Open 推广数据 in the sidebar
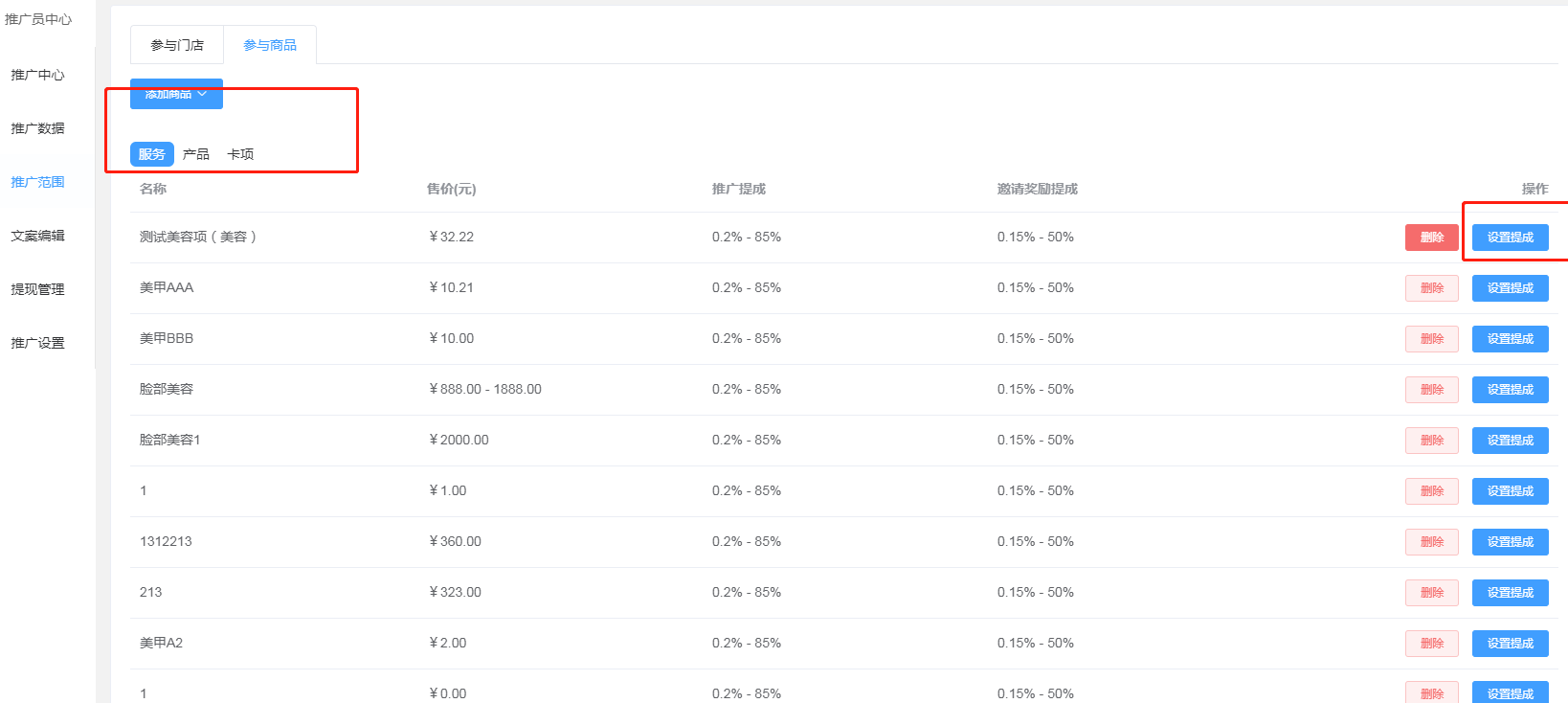The image size is (1568, 703). tap(37, 128)
